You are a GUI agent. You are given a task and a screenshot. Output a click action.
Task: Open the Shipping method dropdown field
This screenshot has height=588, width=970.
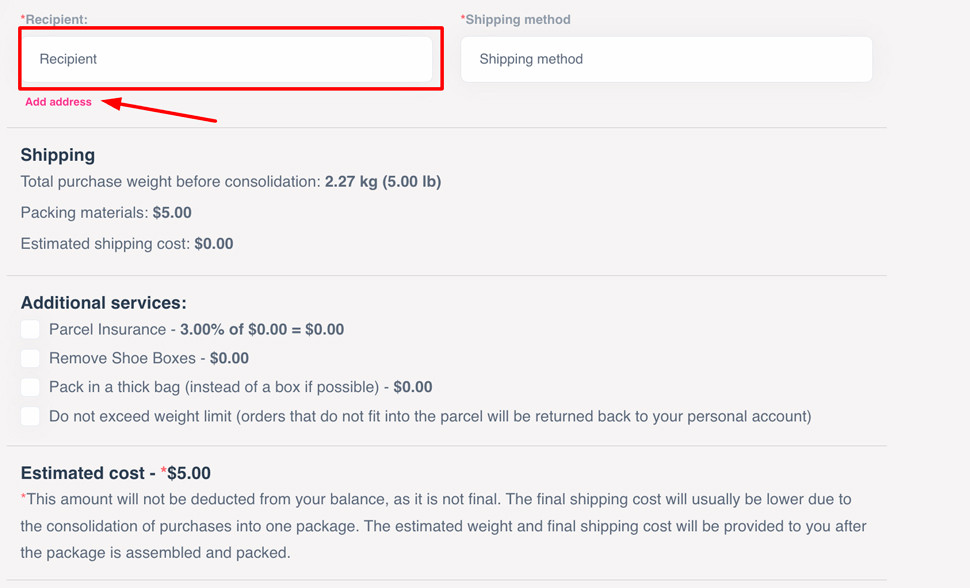pos(666,59)
